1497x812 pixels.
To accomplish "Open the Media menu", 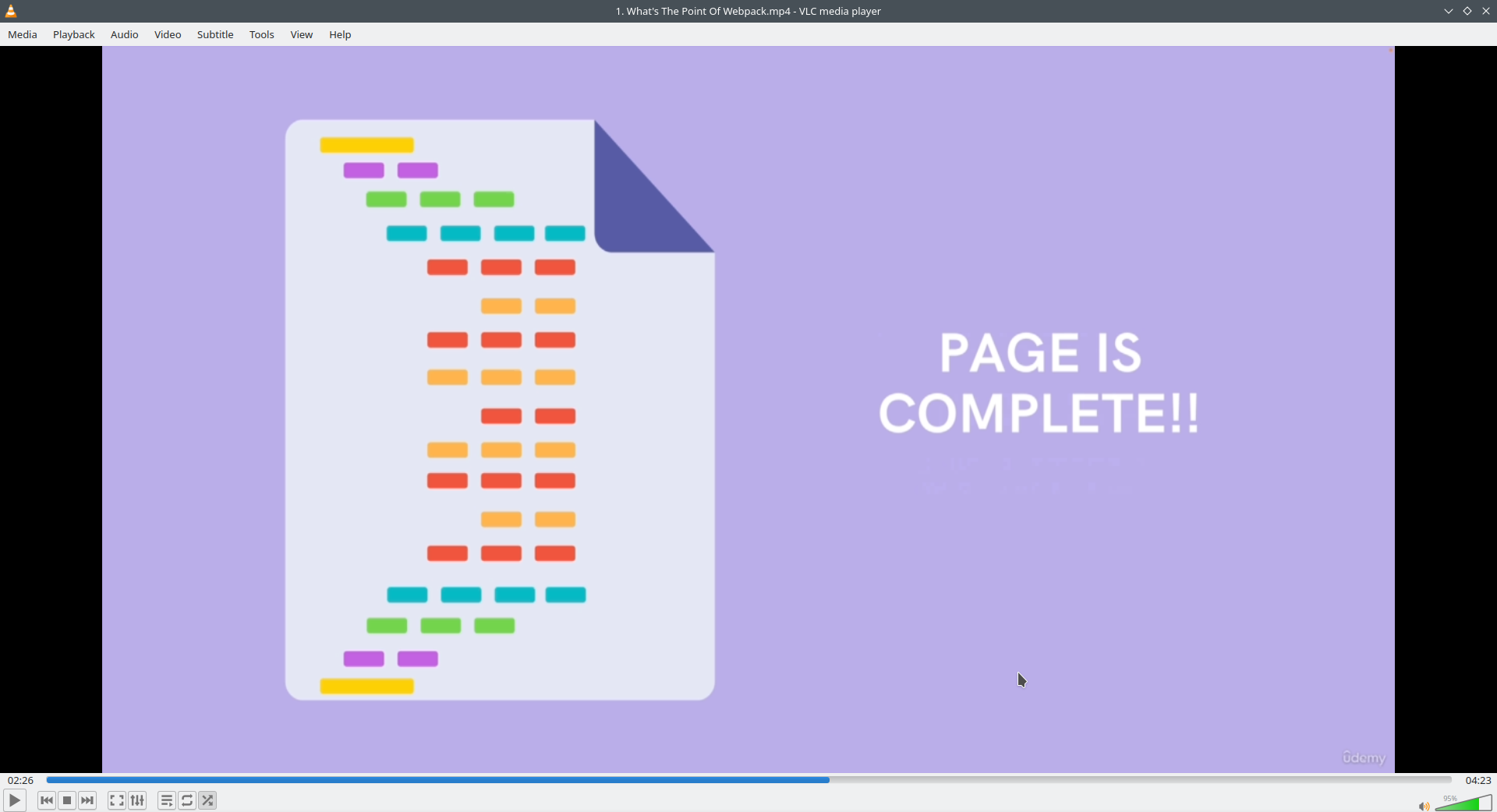I will point(23,35).
